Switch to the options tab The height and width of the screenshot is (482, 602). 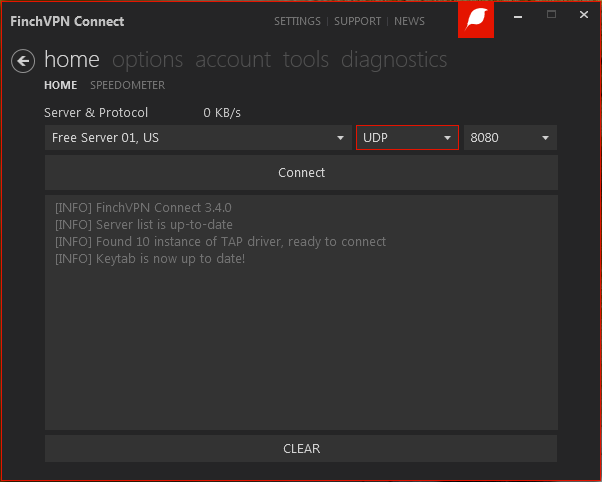click(147, 60)
